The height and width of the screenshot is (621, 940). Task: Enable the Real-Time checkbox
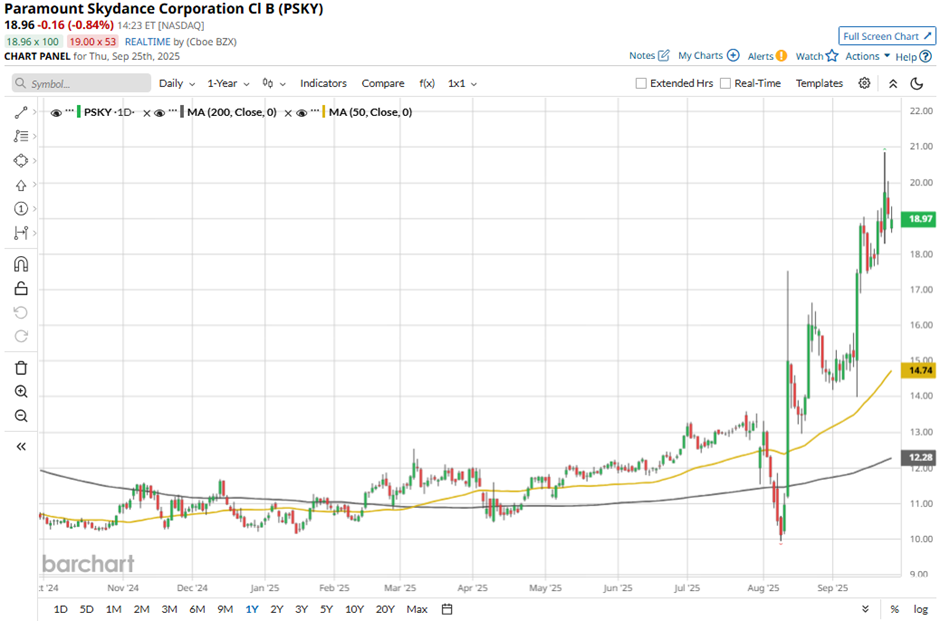[725, 83]
